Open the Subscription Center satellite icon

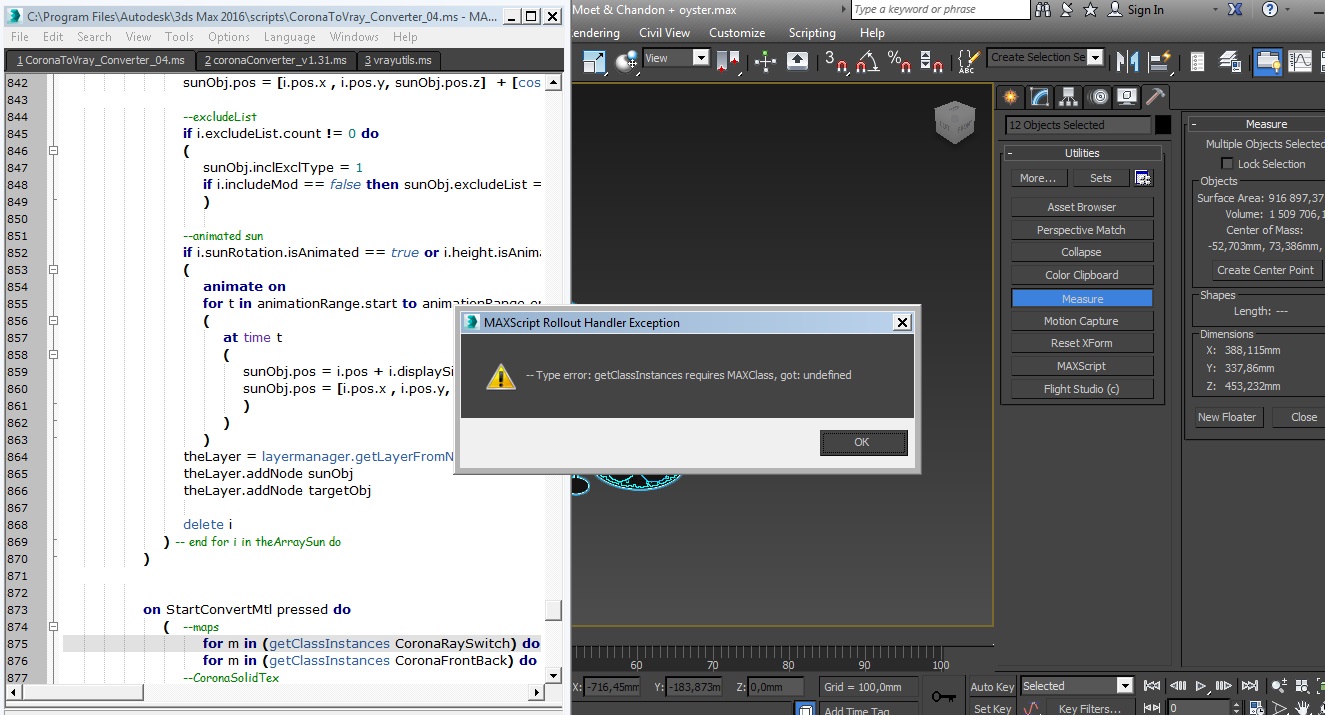1066,9
